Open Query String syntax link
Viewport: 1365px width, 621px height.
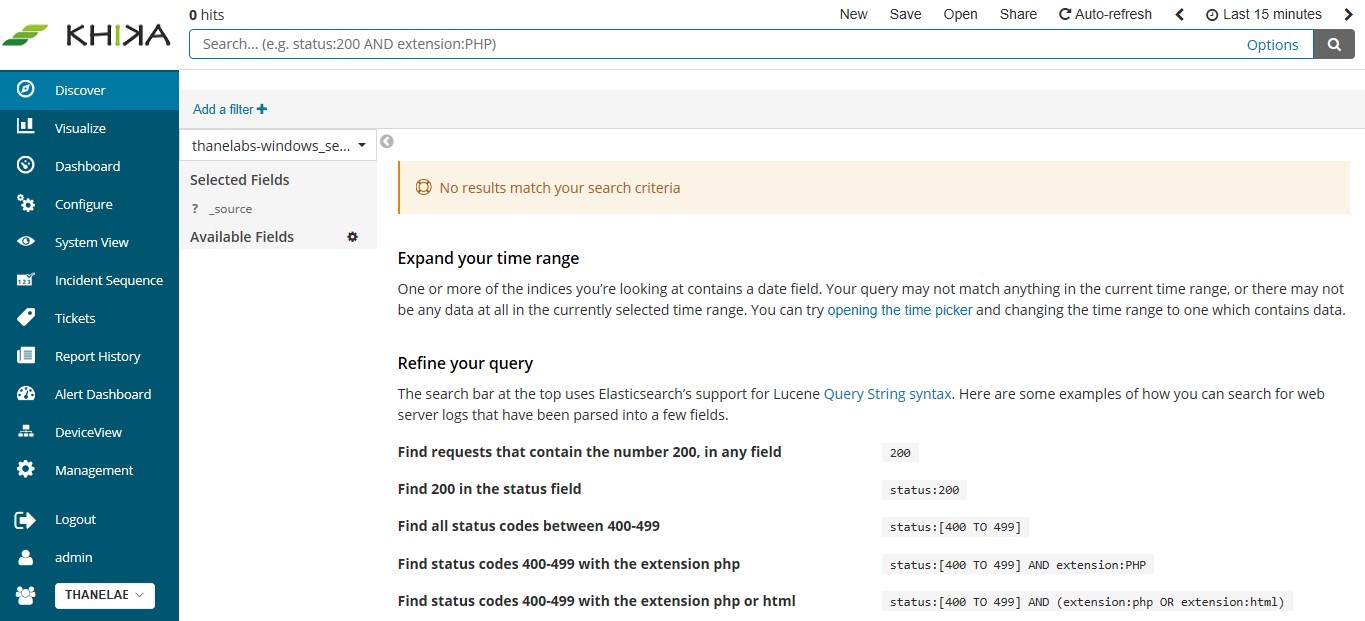click(887, 394)
